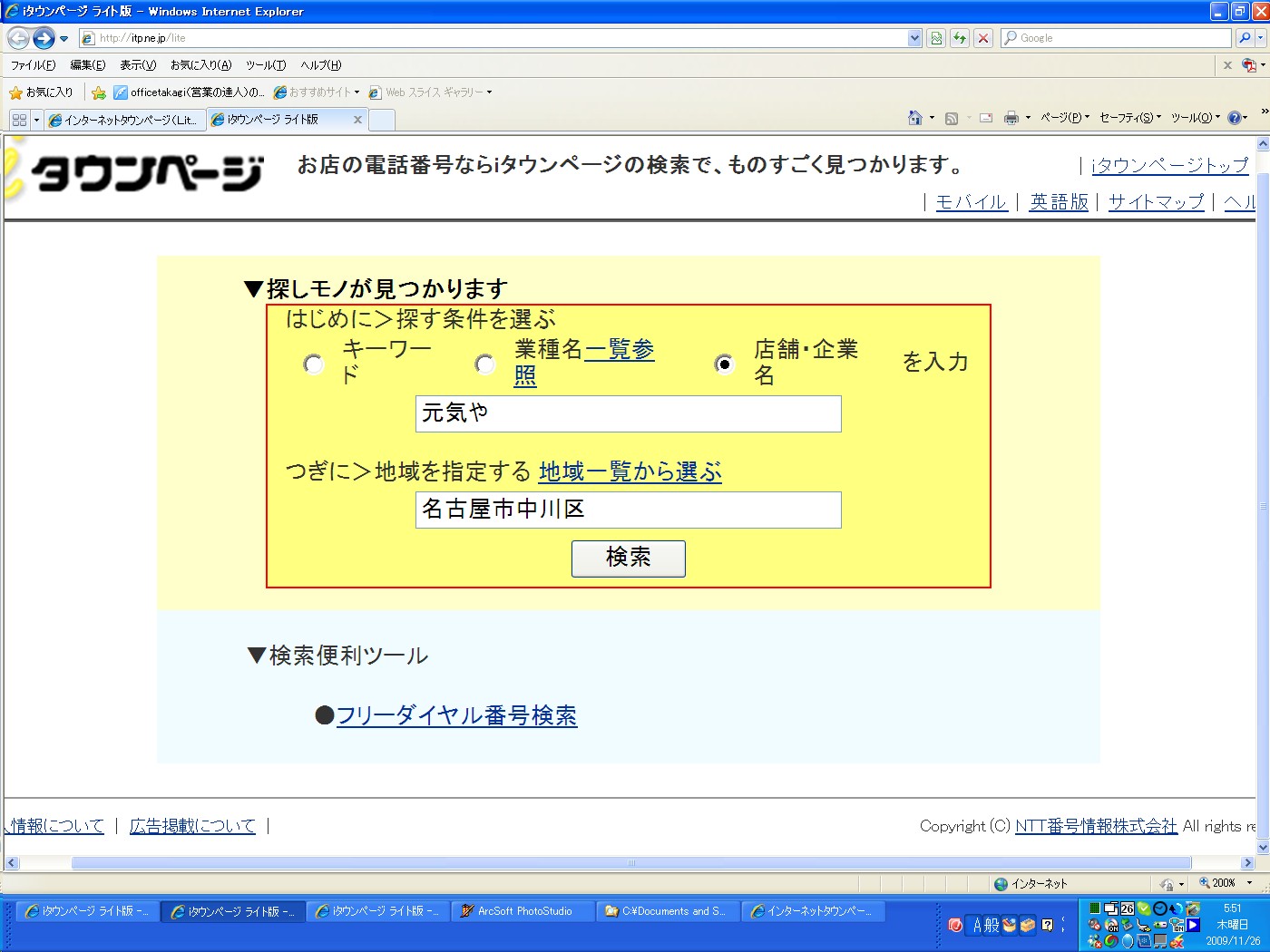Click the Read Mail envelope icon
Viewport: 1270px width, 952px height.
986,118
